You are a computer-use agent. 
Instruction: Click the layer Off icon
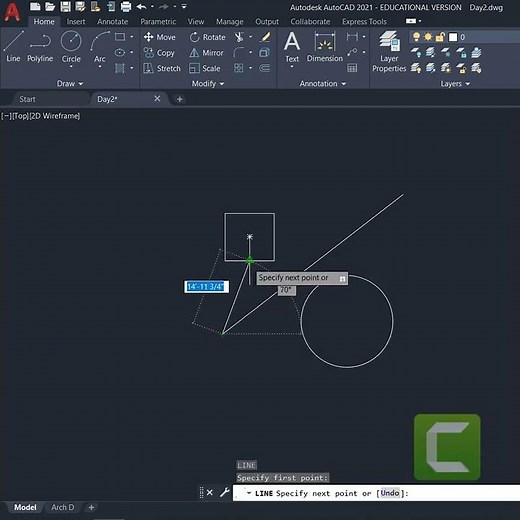pos(416,52)
